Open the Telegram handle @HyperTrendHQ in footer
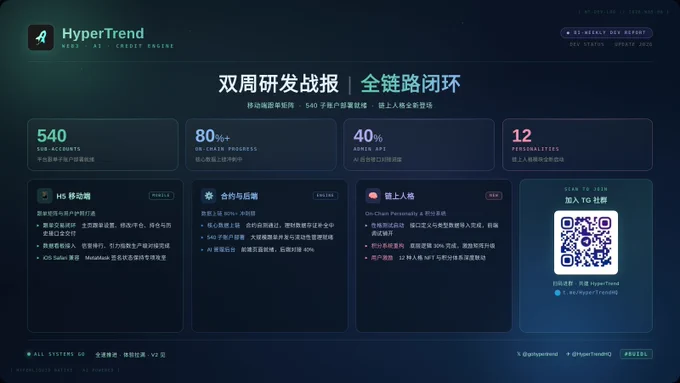The height and width of the screenshot is (383, 680). click(588, 354)
